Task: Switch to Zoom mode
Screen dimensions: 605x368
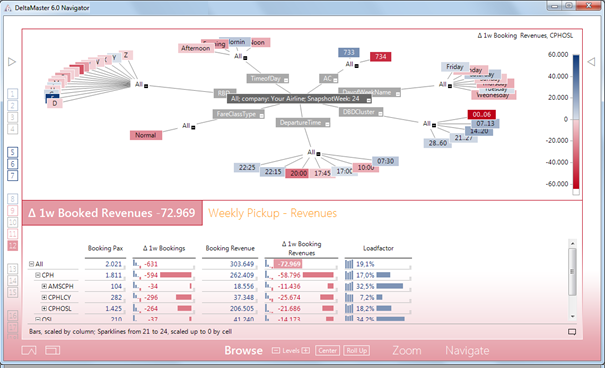Action: (407, 350)
